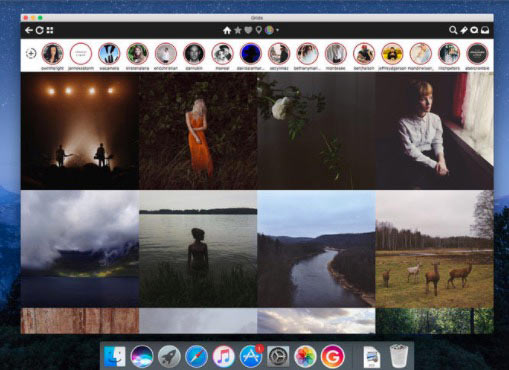
Task: Open App Store with update badge
Action: (x=251, y=356)
